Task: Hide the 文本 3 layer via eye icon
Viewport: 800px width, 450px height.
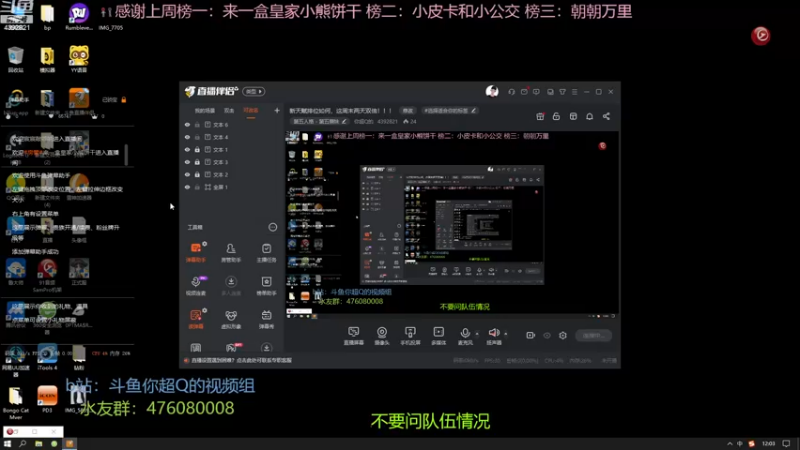Action: click(187, 162)
